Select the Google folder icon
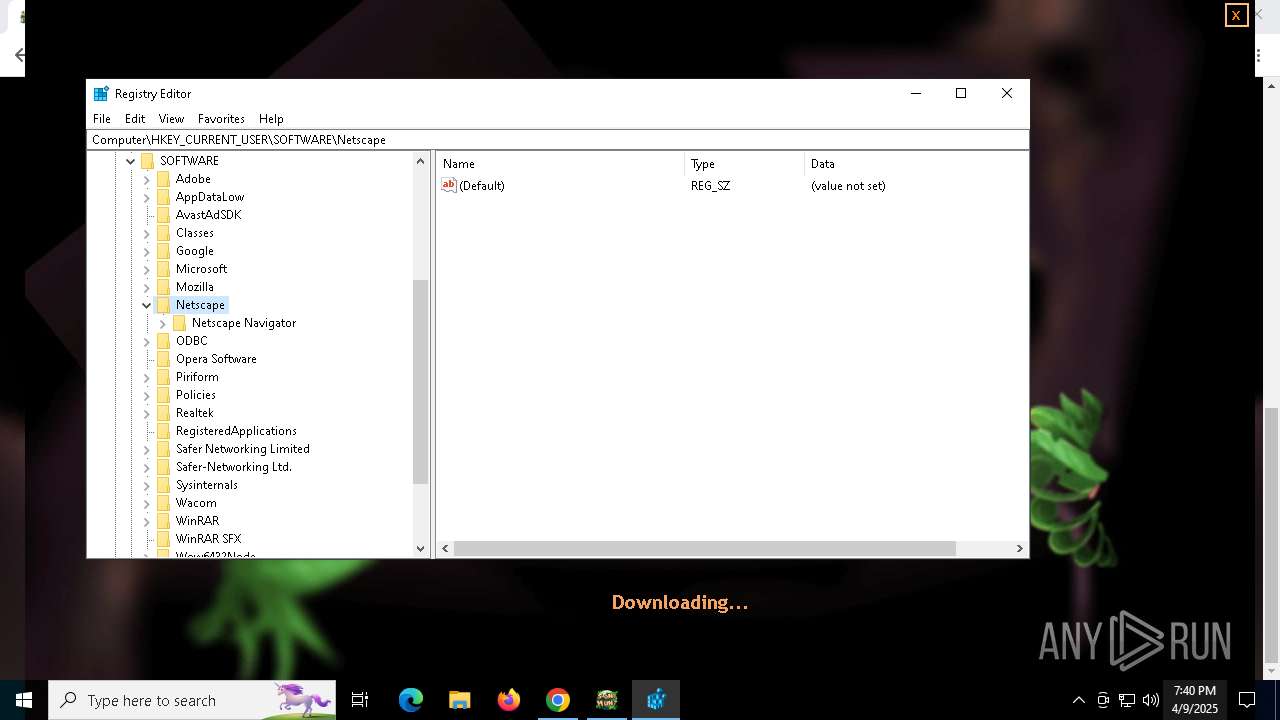 click(164, 251)
